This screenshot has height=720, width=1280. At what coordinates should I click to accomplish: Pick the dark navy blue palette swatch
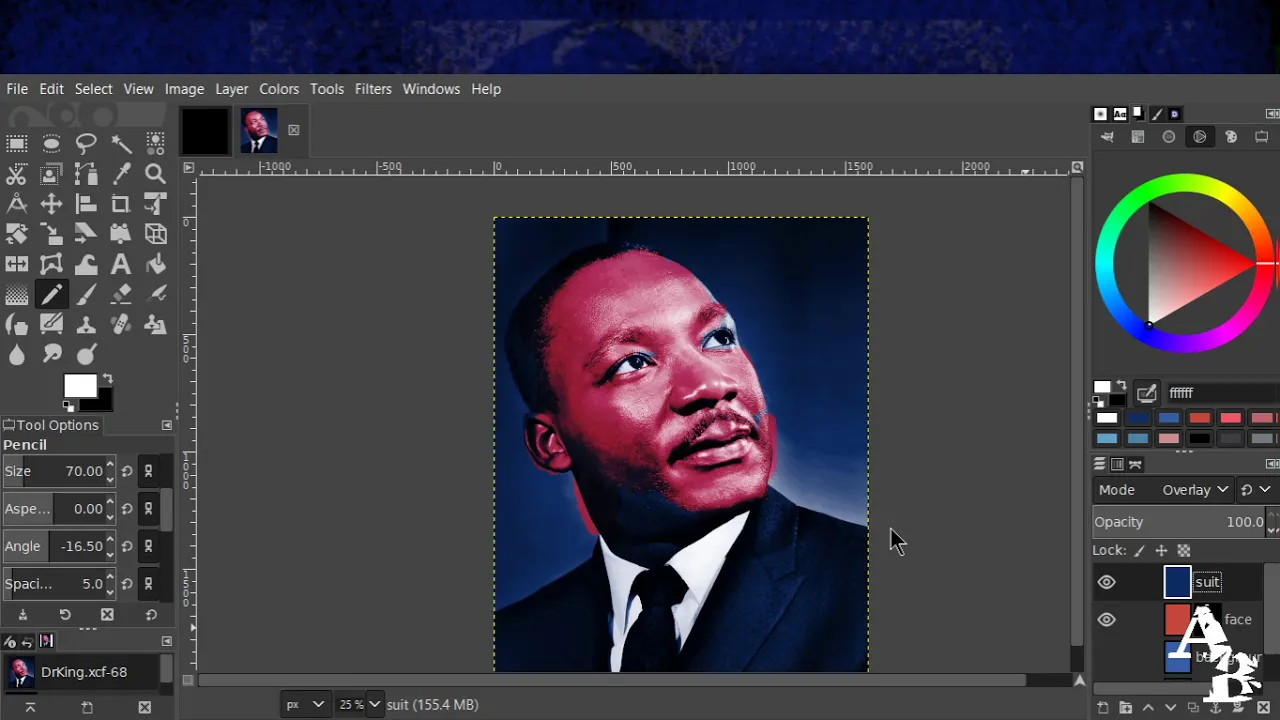(1138, 418)
